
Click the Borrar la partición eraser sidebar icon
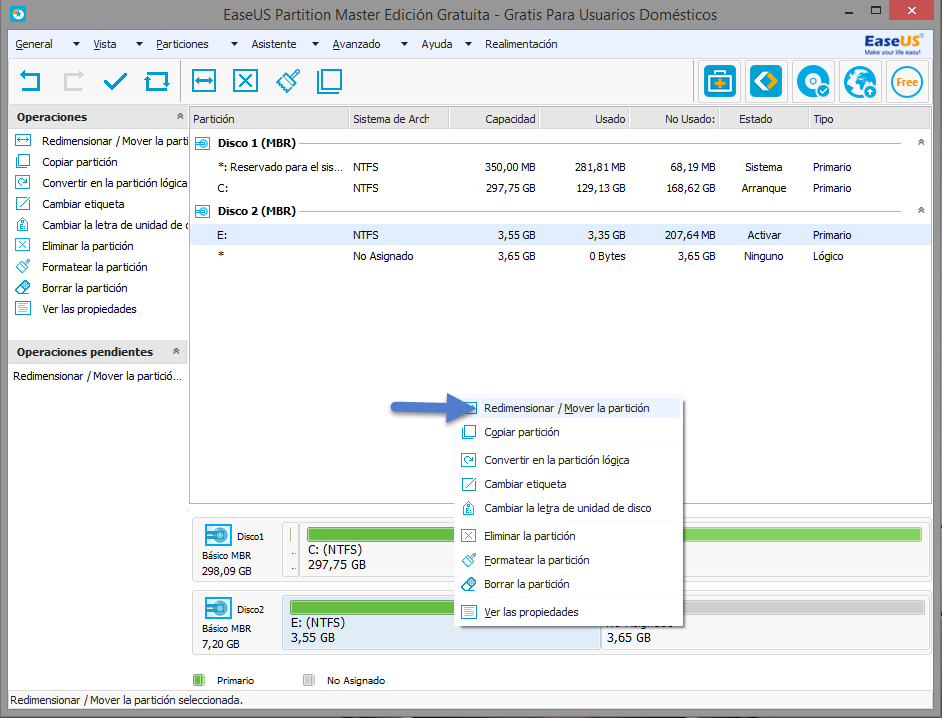coord(23,287)
